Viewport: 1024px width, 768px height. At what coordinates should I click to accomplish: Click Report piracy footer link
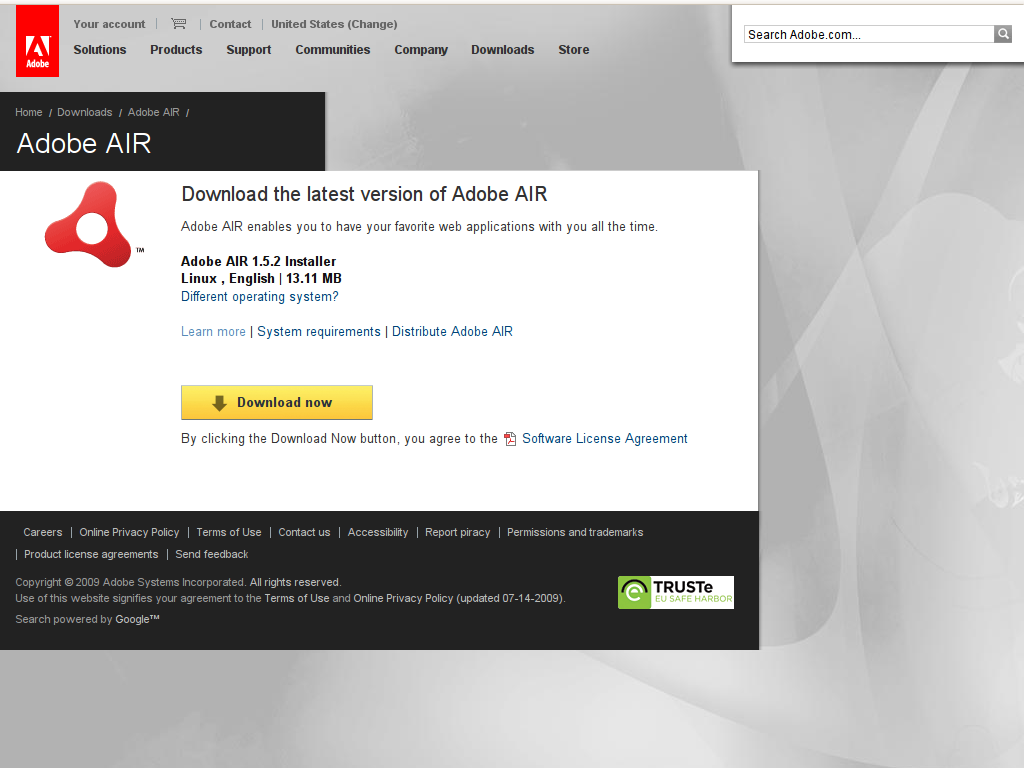click(x=458, y=532)
